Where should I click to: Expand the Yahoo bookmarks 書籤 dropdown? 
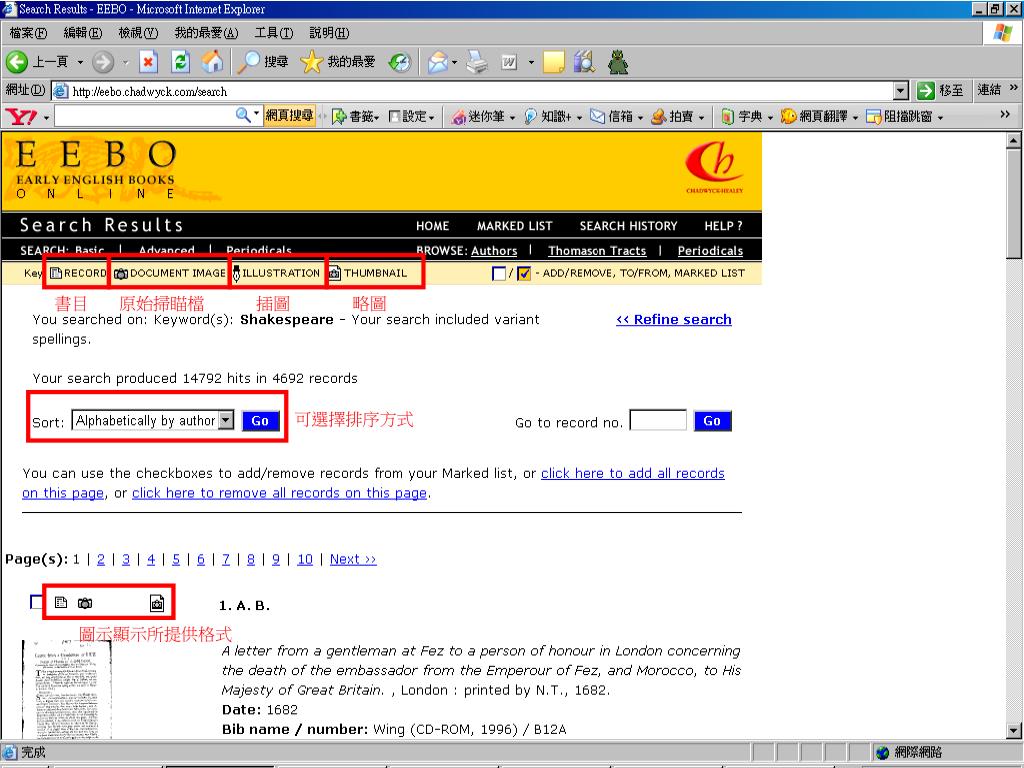(x=377, y=118)
